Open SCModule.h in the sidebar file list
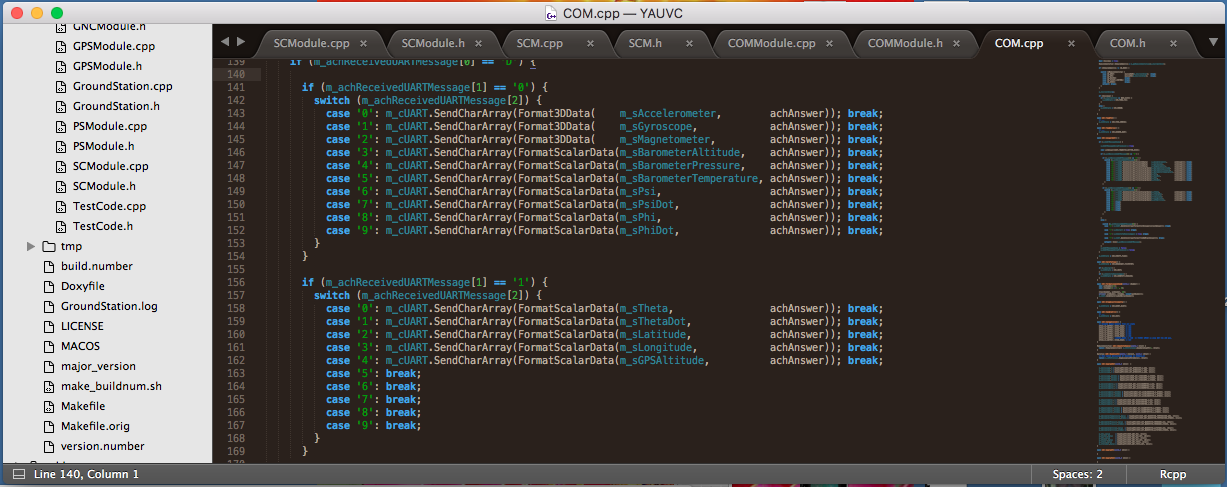 pyautogui.click(x=104, y=186)
